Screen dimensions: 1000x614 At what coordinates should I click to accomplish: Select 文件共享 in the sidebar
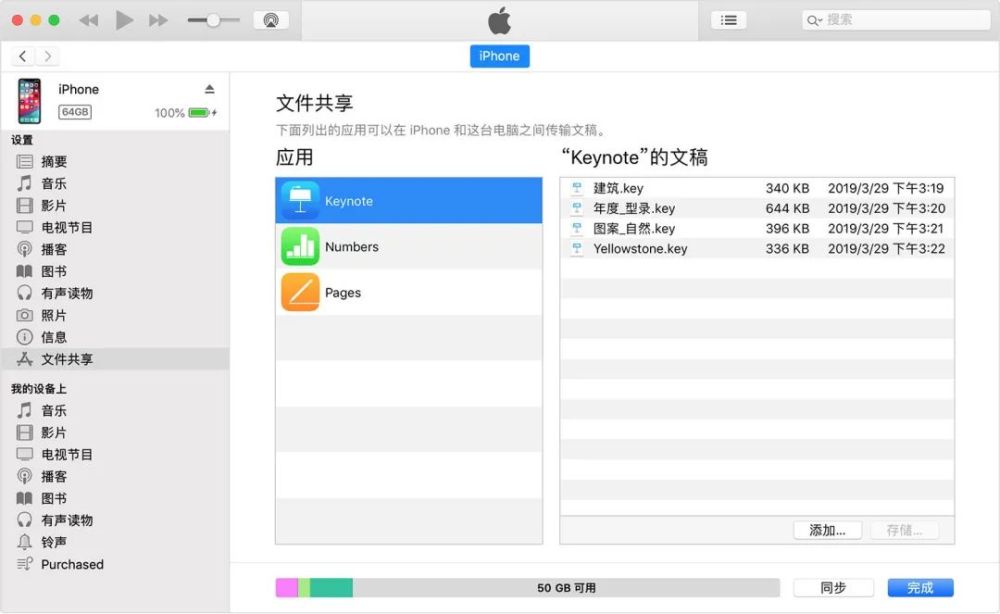[x=115, y=359]
